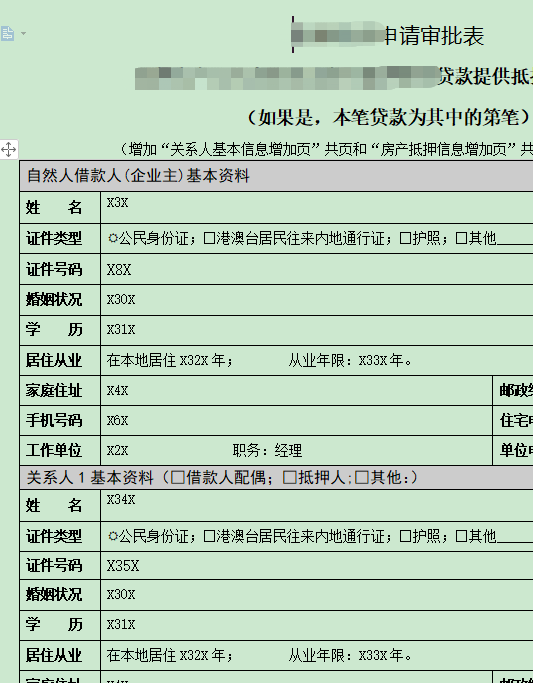This screenshot has width=533, height=683.
Task: Click X31X in 关系人1 学历 row
Action: point(121,625)
